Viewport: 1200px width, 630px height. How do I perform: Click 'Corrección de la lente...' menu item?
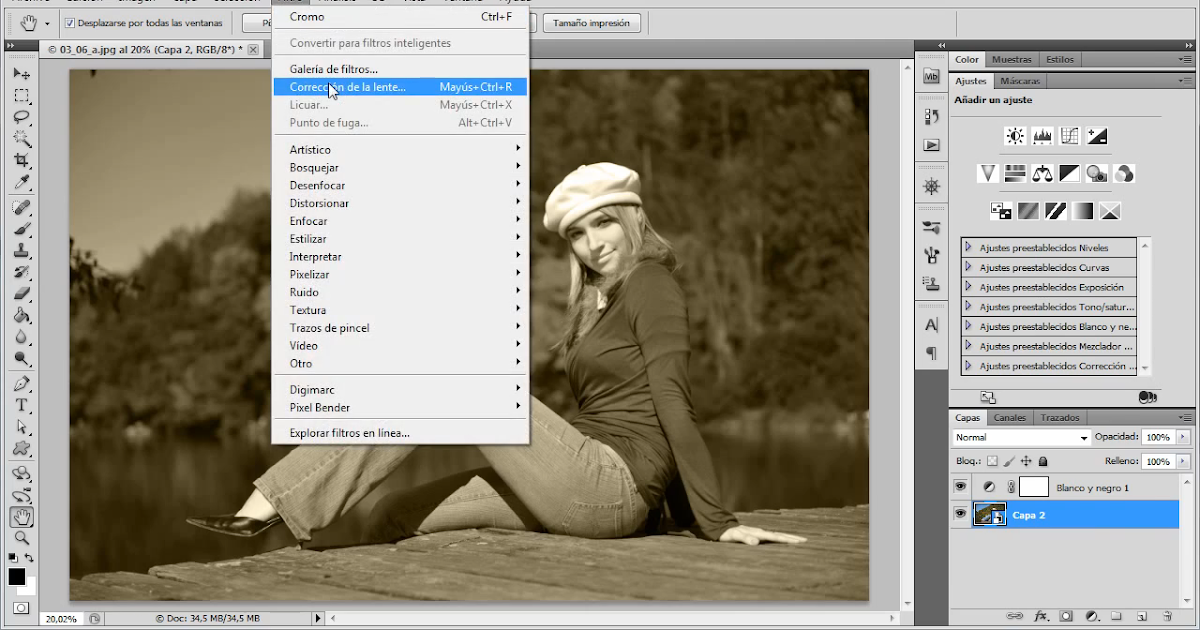pyautogui.click(x=400, y=87)
